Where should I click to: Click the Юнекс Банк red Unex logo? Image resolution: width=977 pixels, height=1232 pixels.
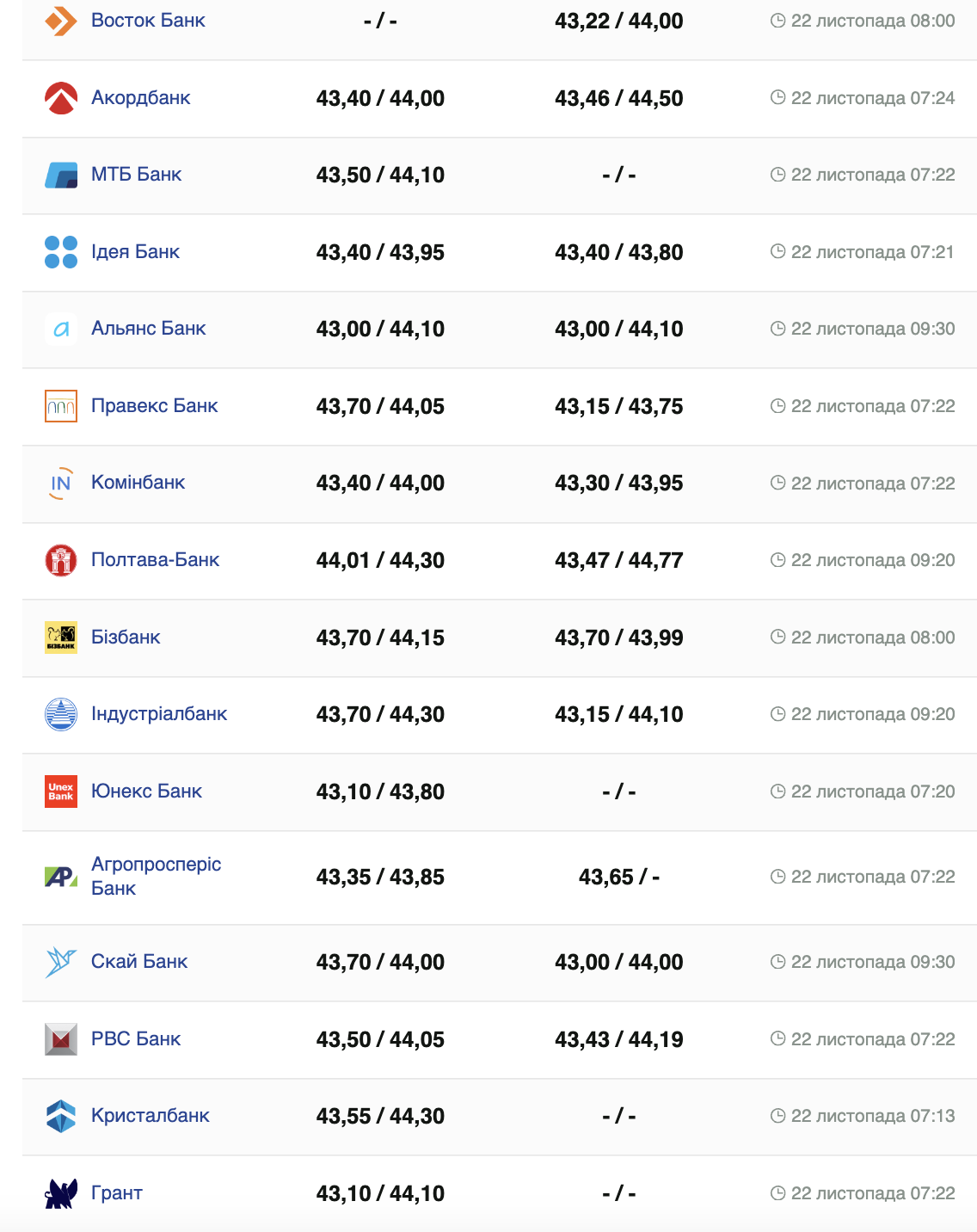click(x=60, y=792)
